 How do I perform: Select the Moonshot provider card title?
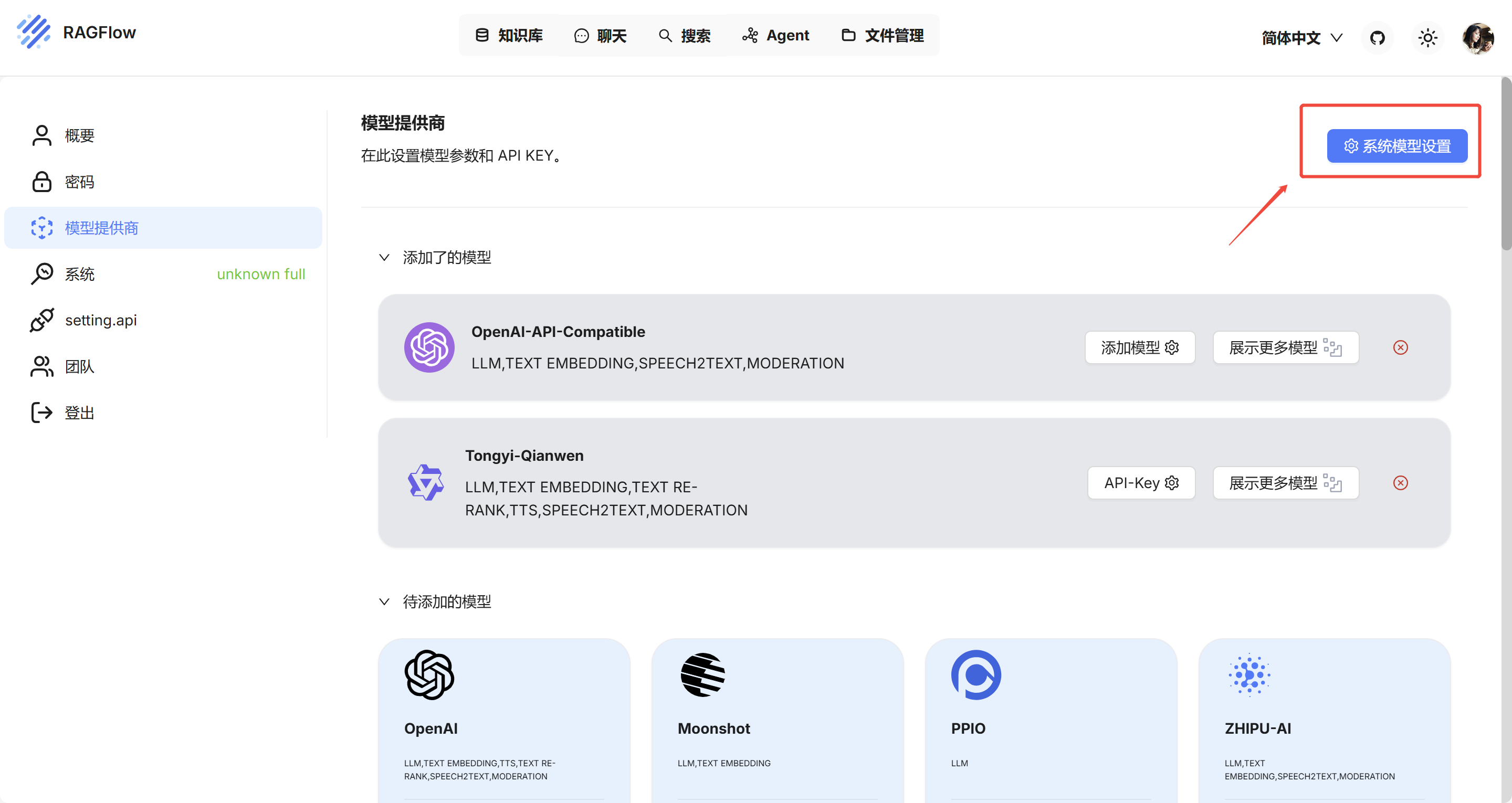coord(714,728)
